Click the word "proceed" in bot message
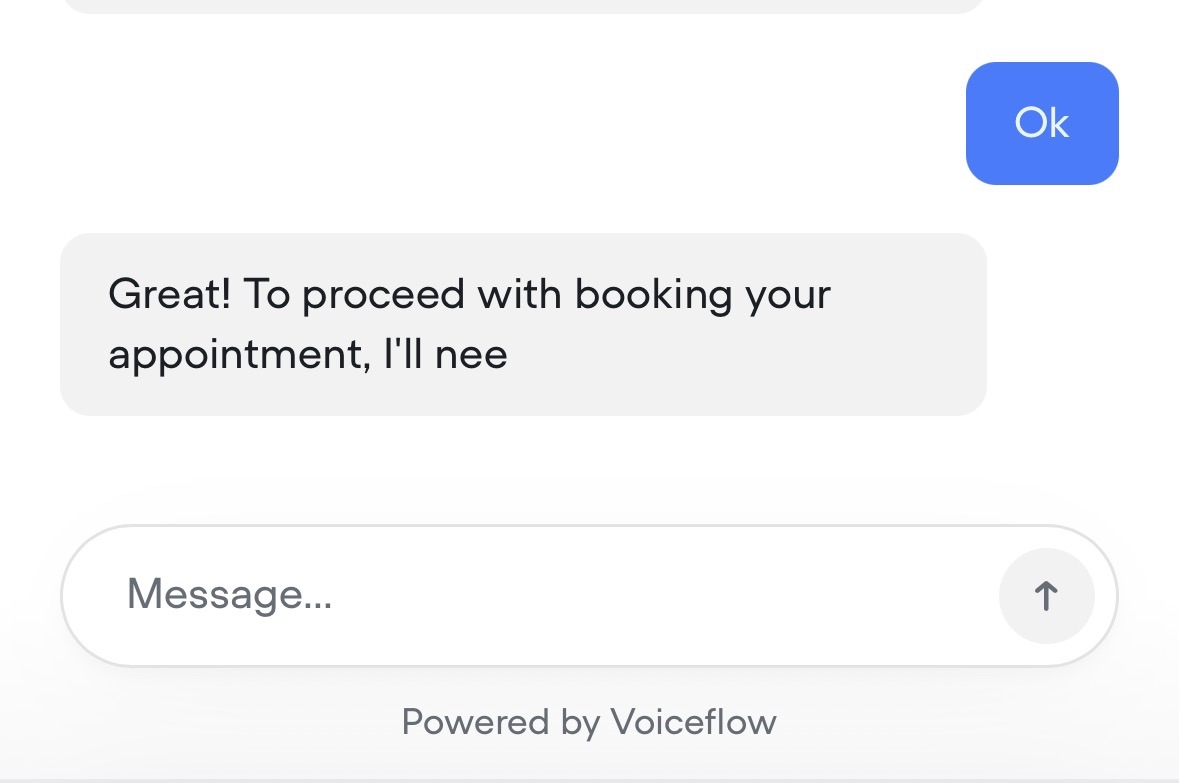Image resolution: width=1179 pixels, height=783 pixels. pos(383,296)
